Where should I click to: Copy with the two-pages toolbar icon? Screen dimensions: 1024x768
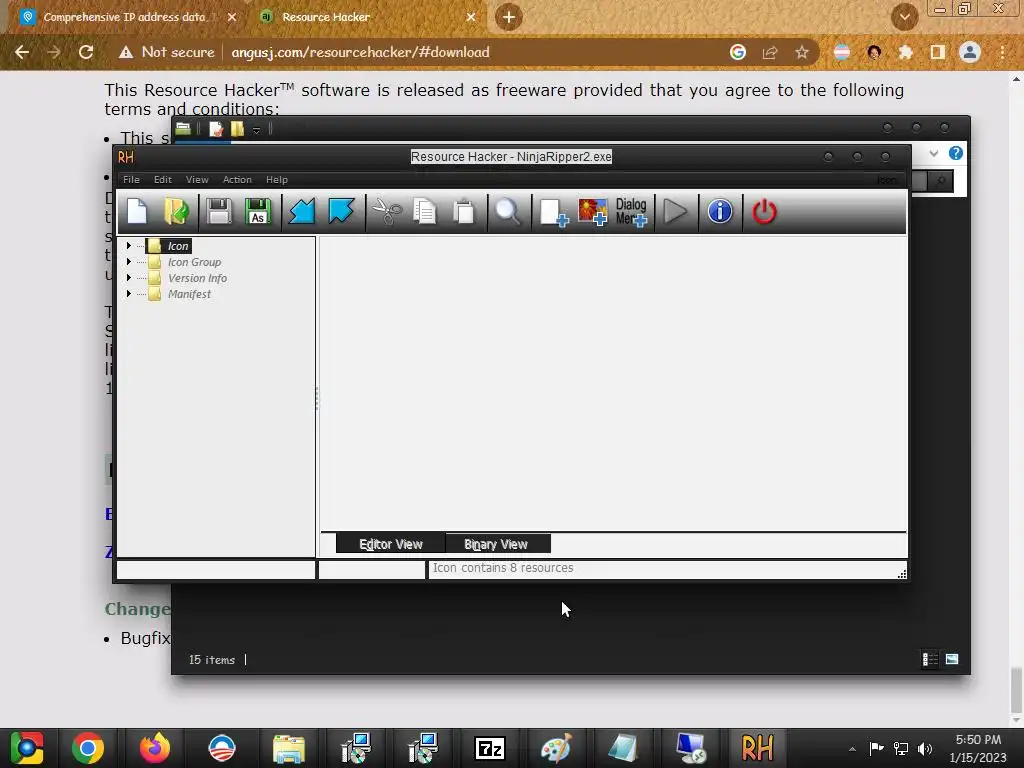pyautogui.click(x=425, y=212)
